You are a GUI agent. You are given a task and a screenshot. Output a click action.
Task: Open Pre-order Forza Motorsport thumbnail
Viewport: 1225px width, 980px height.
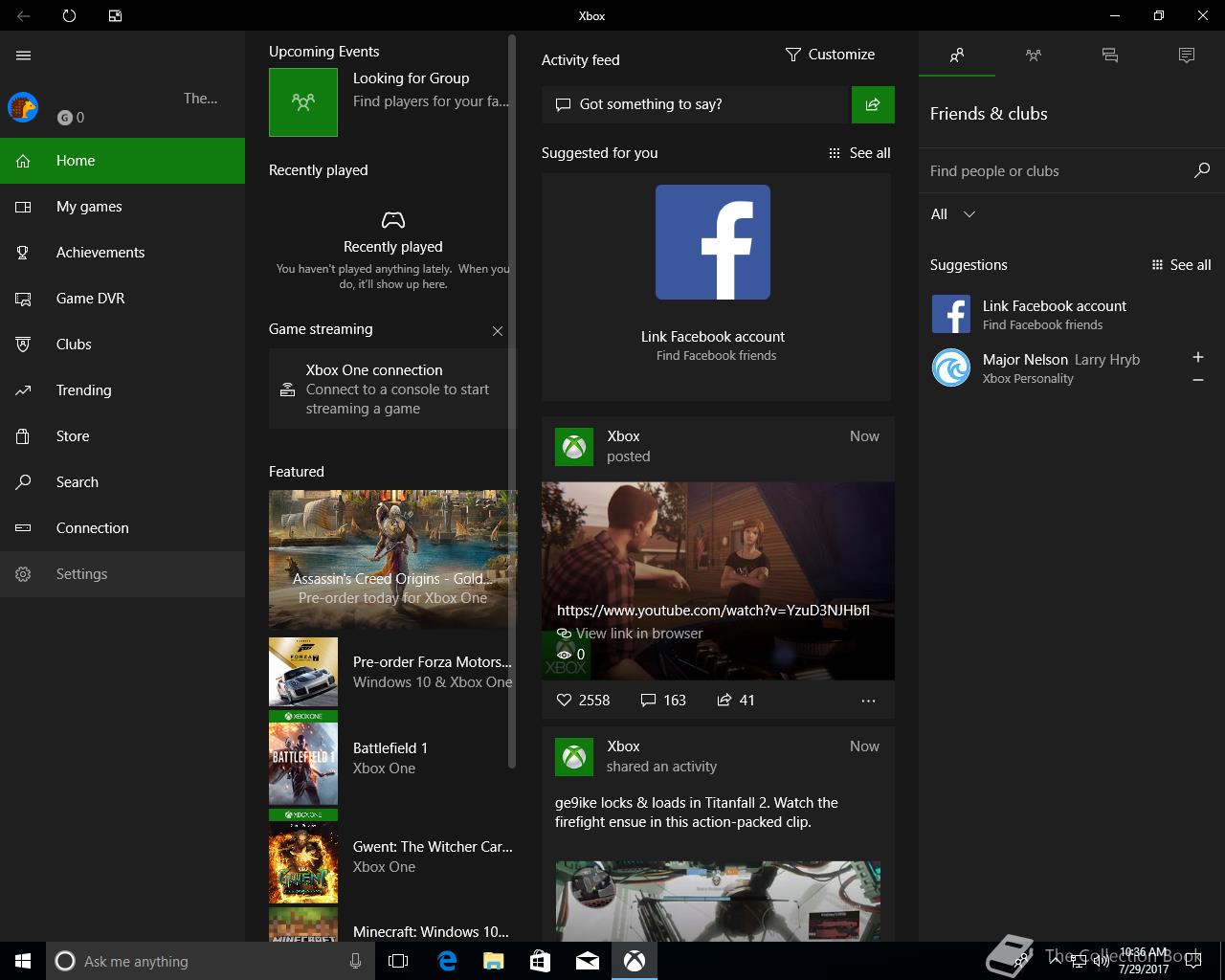tap(303, 672)
